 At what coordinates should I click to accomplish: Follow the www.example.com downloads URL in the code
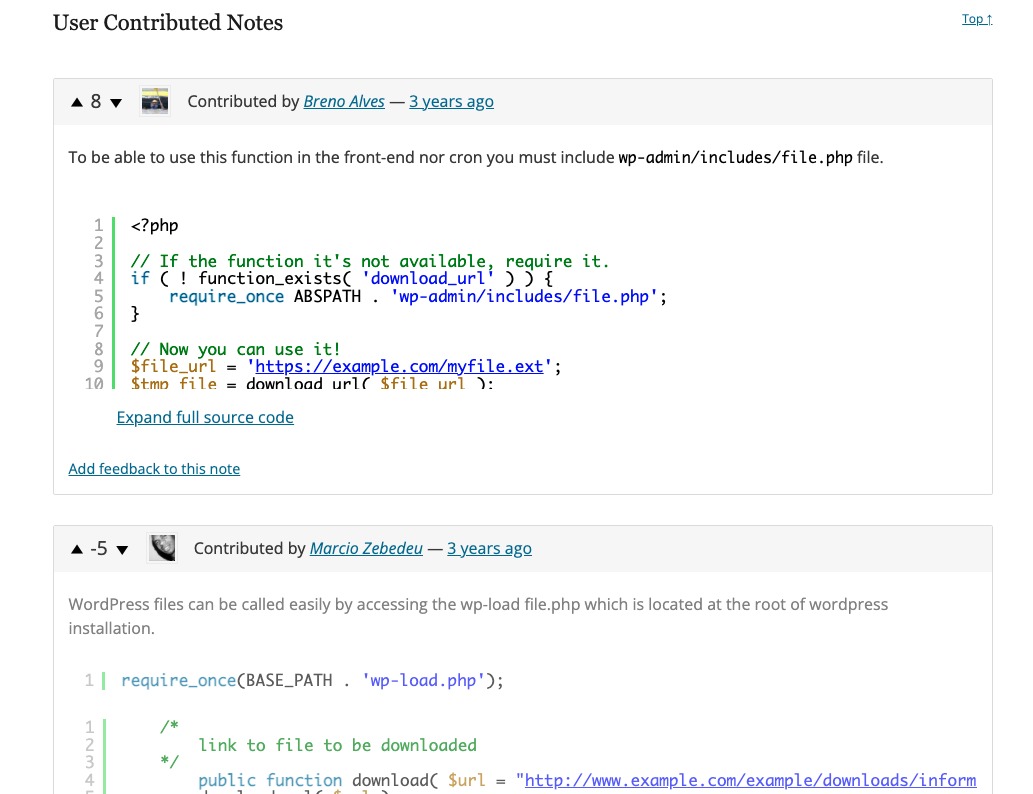click(750, 780)
